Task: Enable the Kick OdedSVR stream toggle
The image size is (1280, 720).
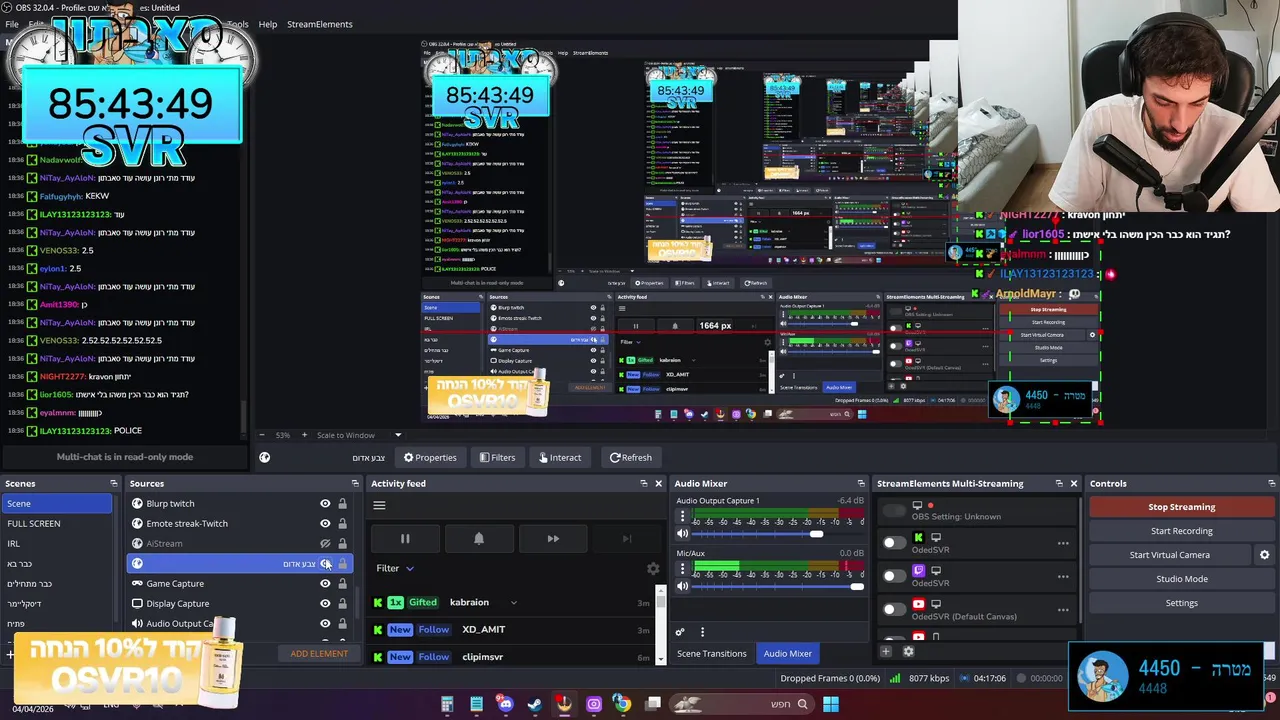Action: point(894,543)
